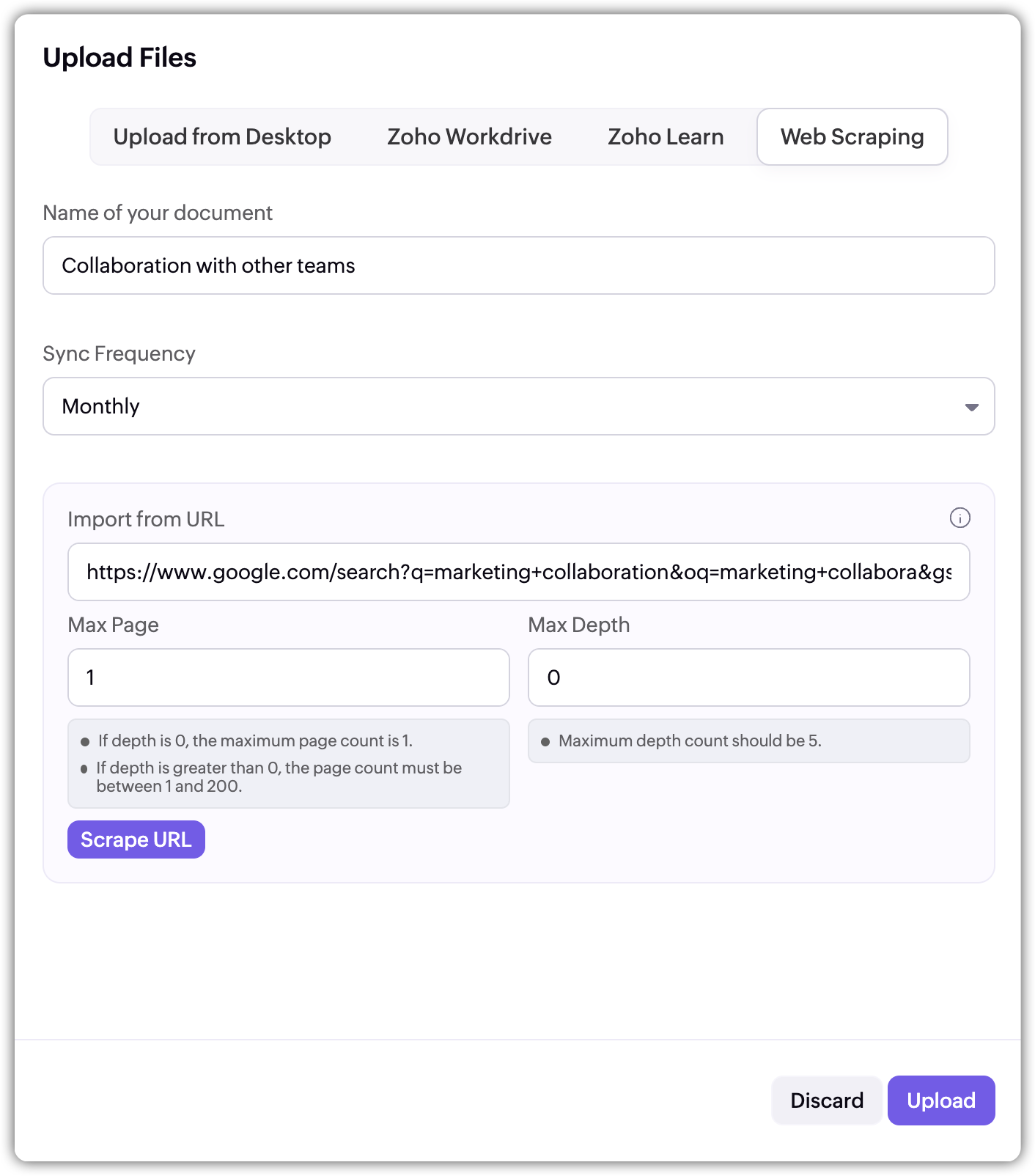
Task: Click the document name input field
Action: point(518,265)
